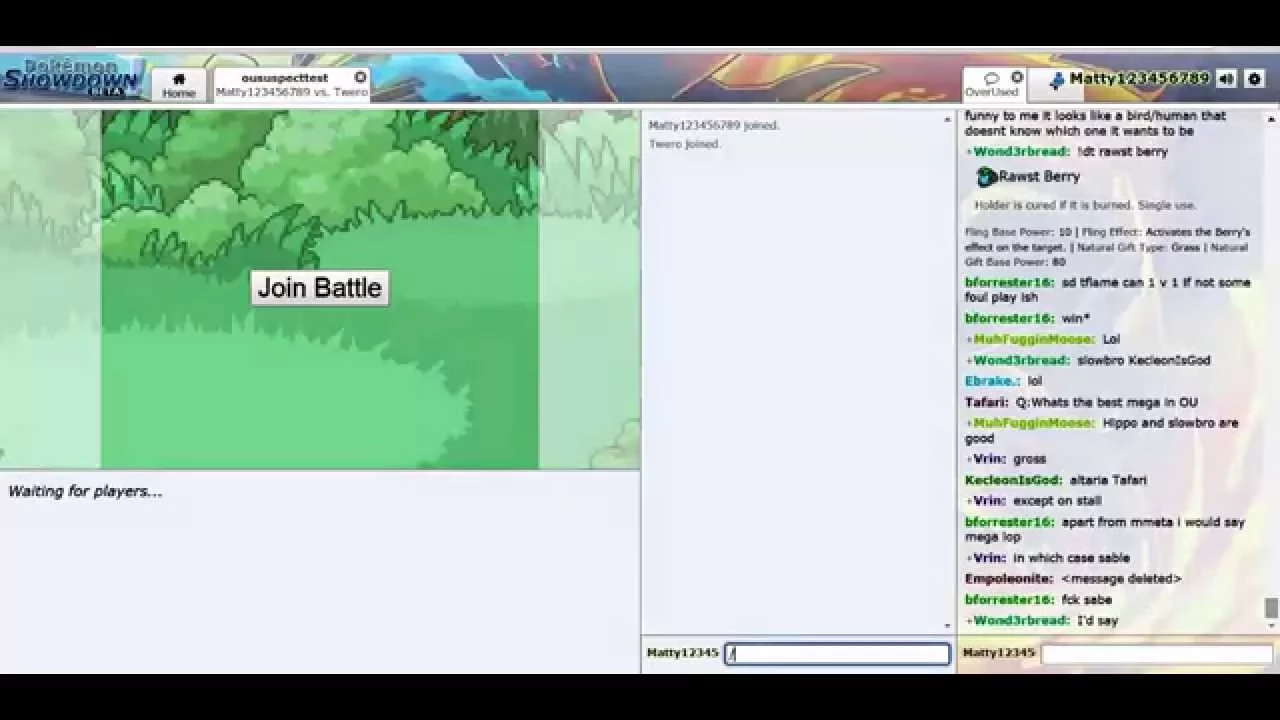Click message 'Q:Whats the best mega in OU'
1280x720 pixels.
(x=1106, y=402)
